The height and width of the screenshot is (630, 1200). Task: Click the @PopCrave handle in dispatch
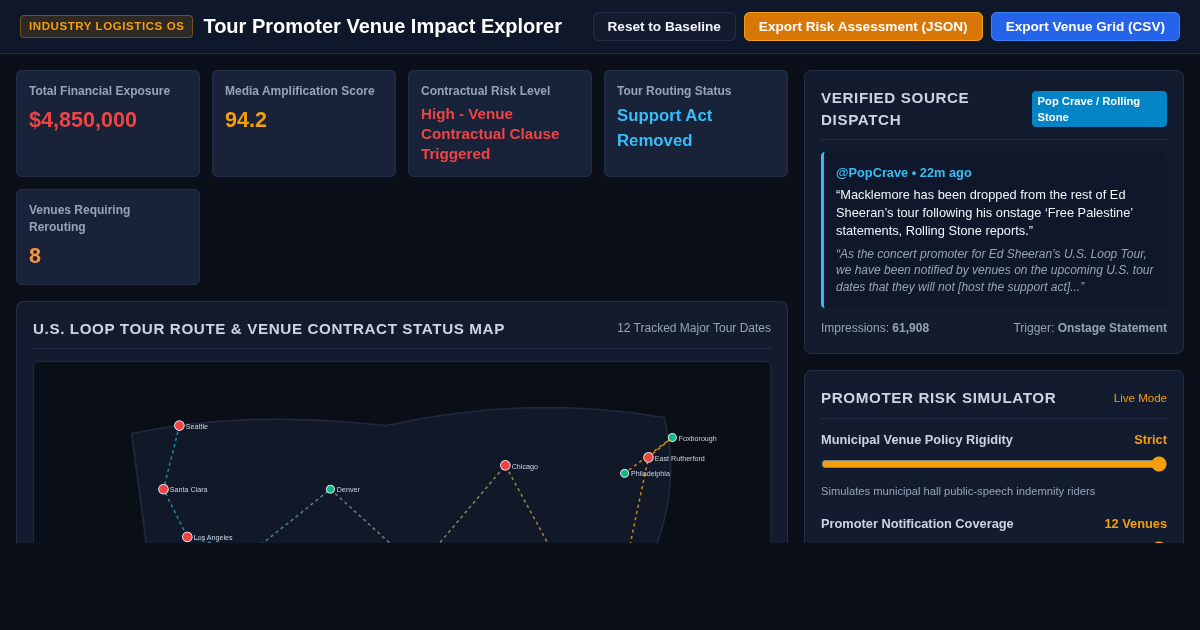[x=872, y=172]
